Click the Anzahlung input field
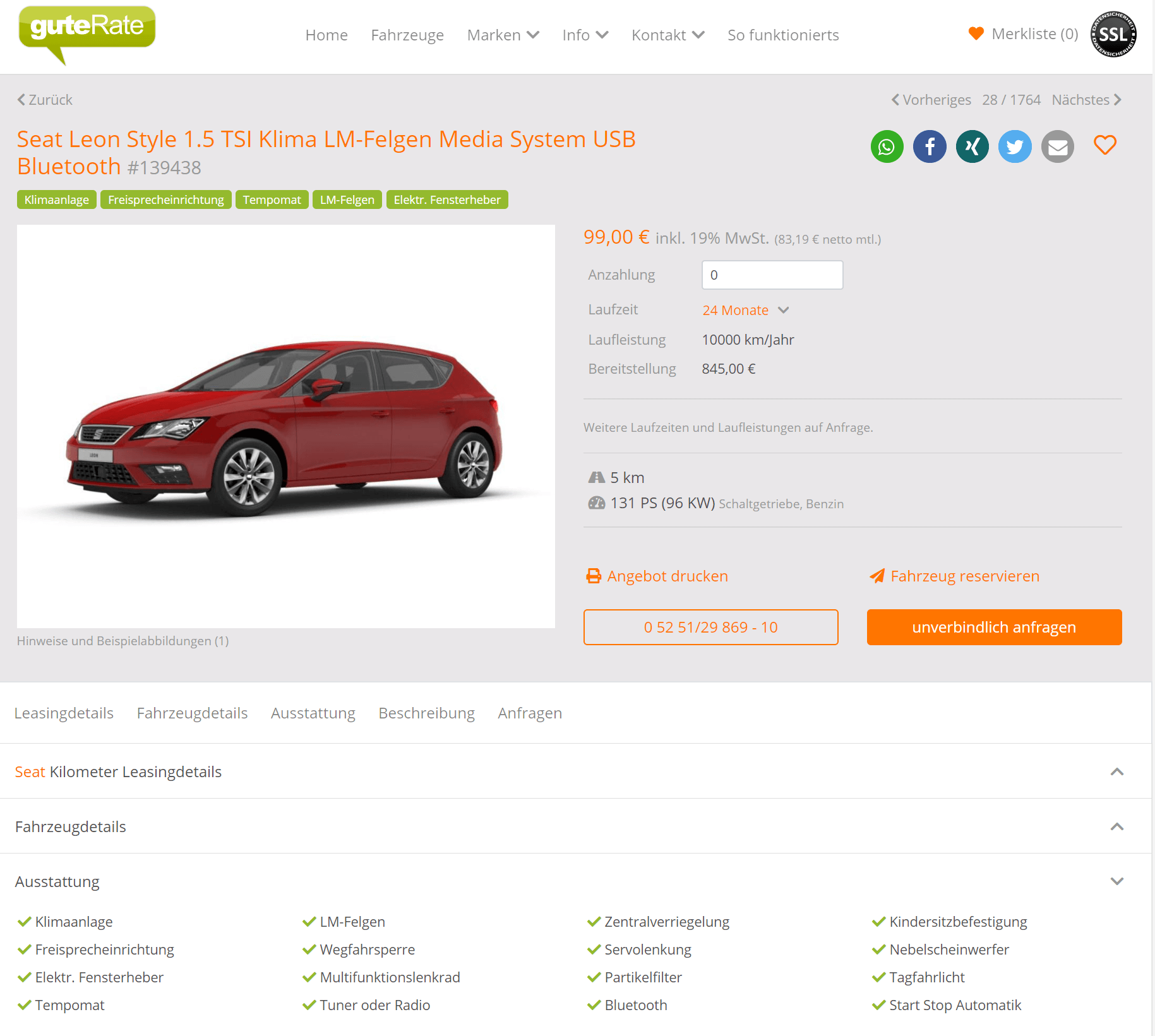1155x1036 pixels. coord(772,275)
